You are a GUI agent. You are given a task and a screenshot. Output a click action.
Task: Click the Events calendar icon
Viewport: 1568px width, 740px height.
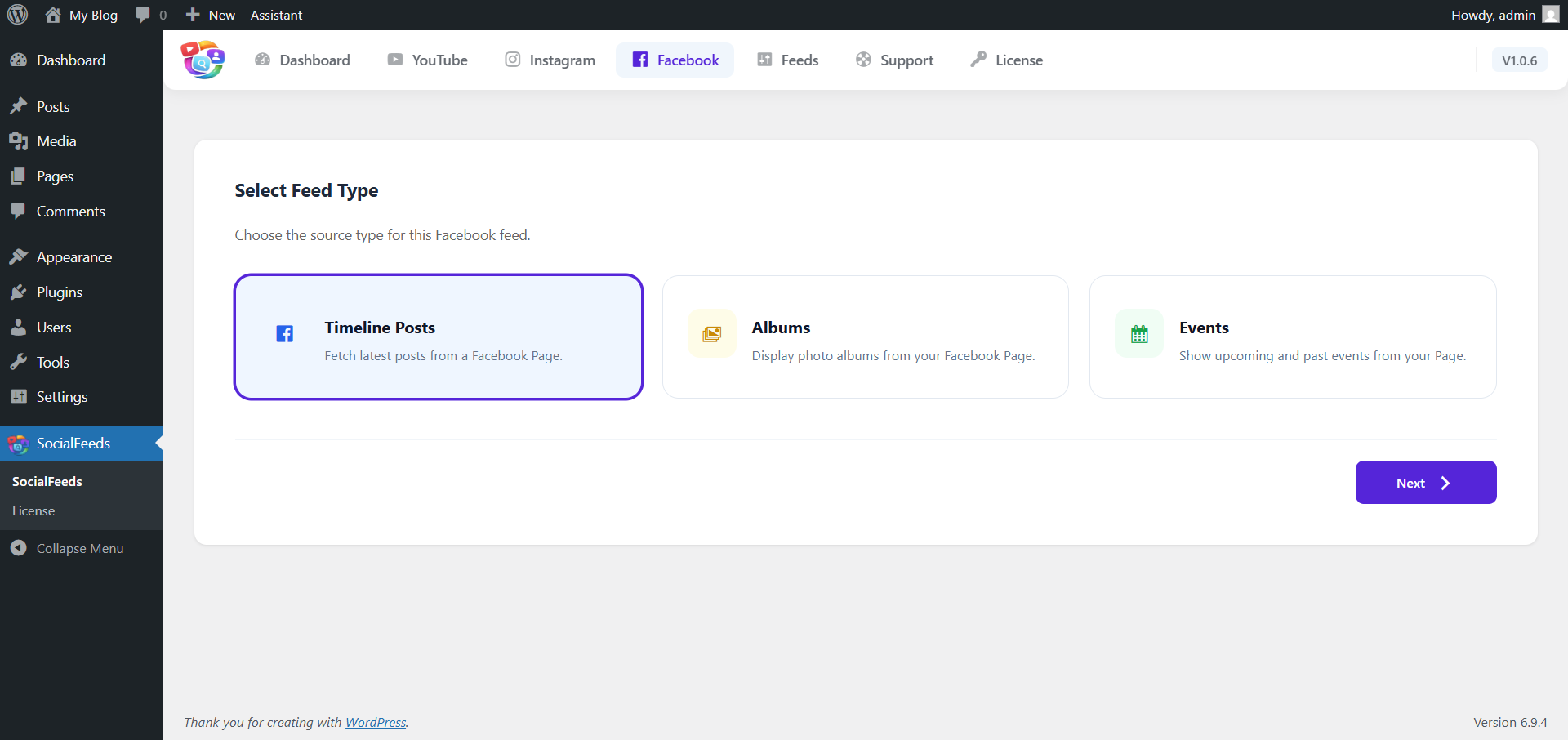tap(1139, 334)
